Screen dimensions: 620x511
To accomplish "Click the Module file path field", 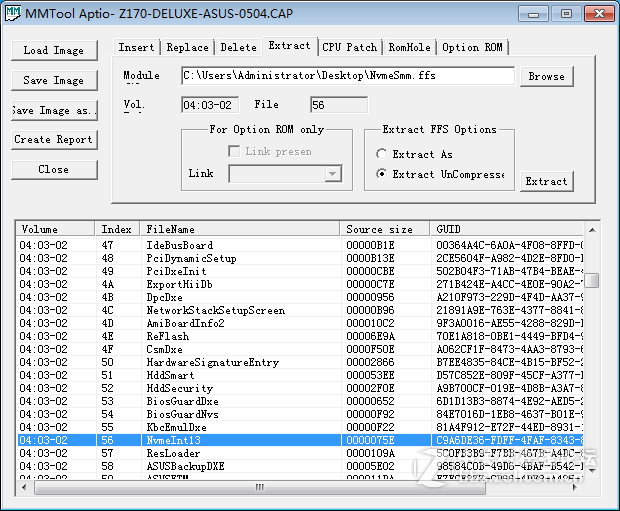I will pyautogui.click(x=347, y=76).
